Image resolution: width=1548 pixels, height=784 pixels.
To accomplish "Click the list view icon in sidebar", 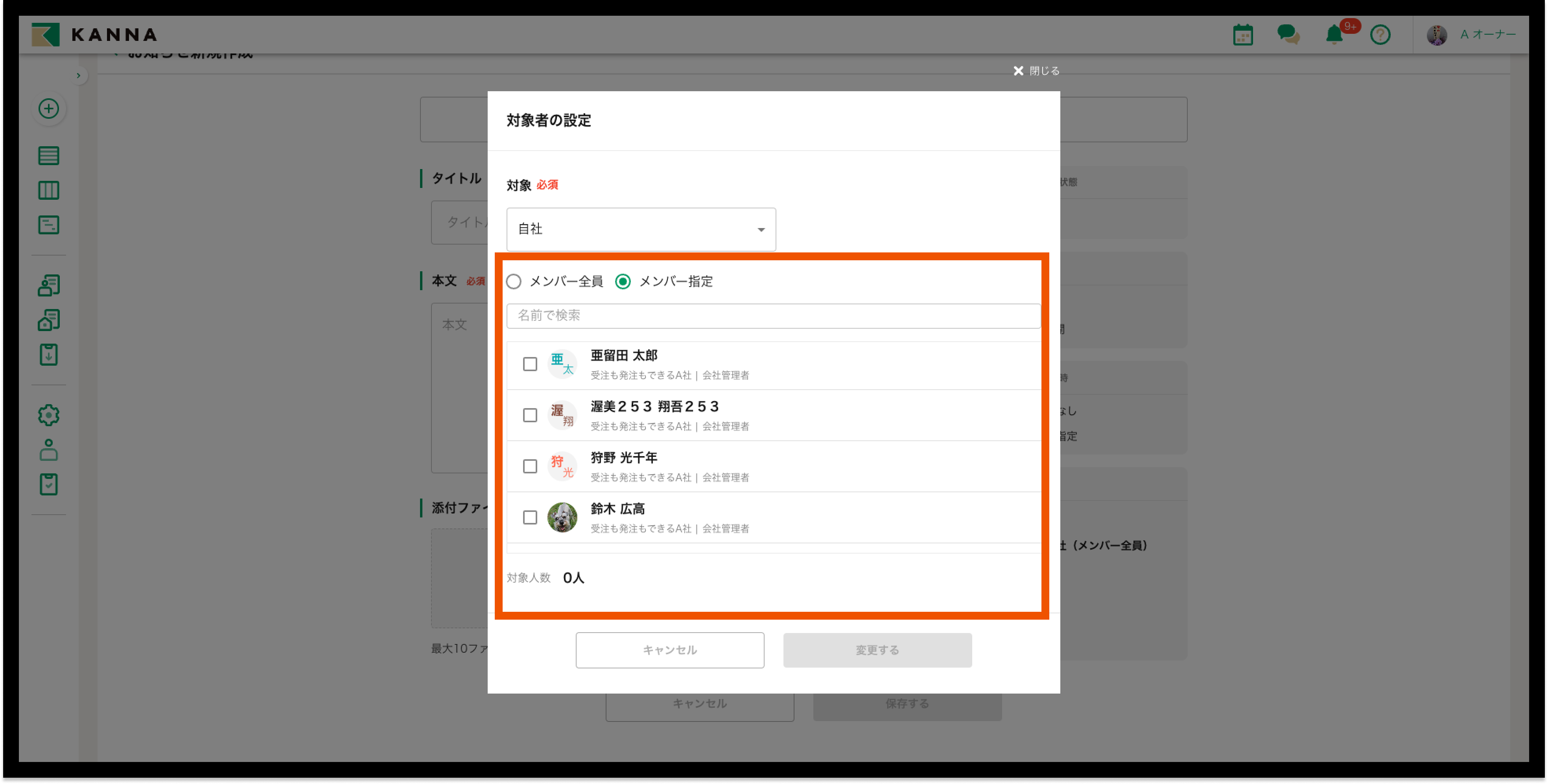I will point(49,156).
